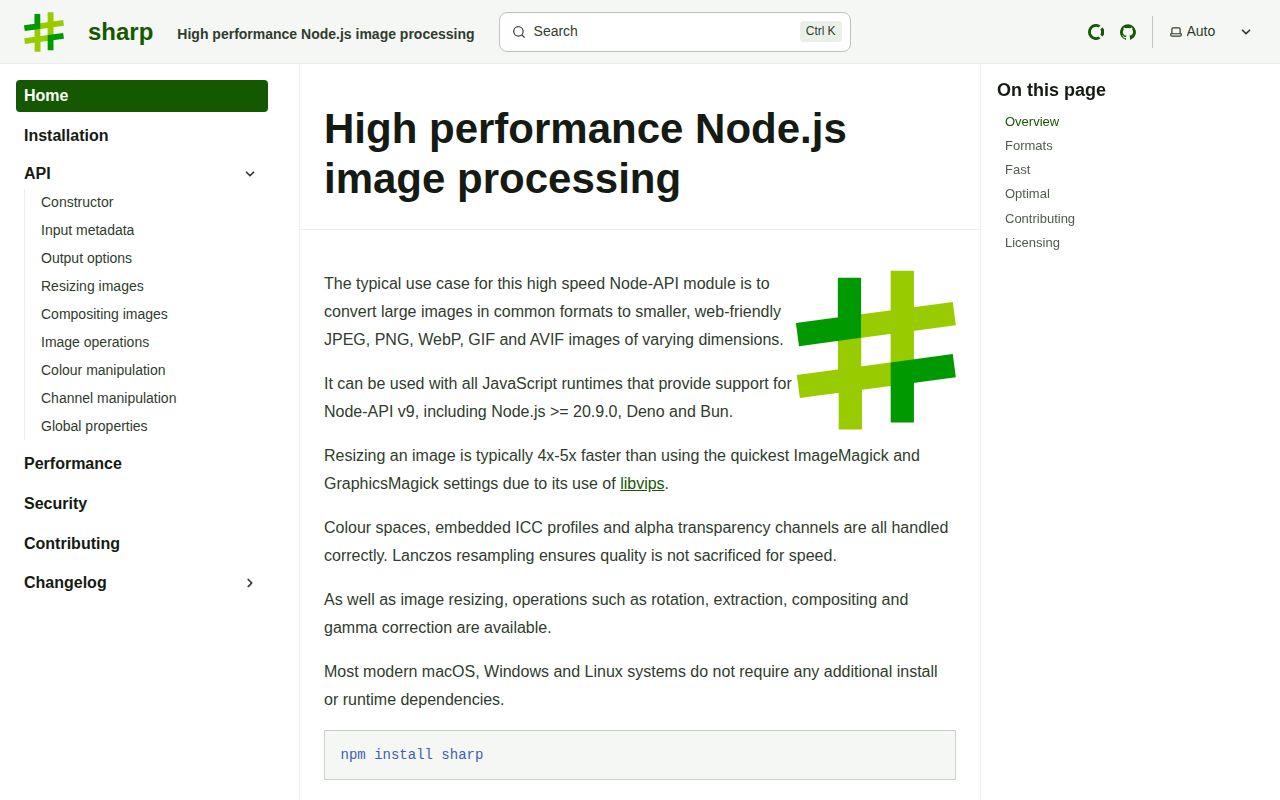Go to Home in the sidebar
Viewport: 1280px width, 800px height.
pyautogui.click(x=142, y=96)
